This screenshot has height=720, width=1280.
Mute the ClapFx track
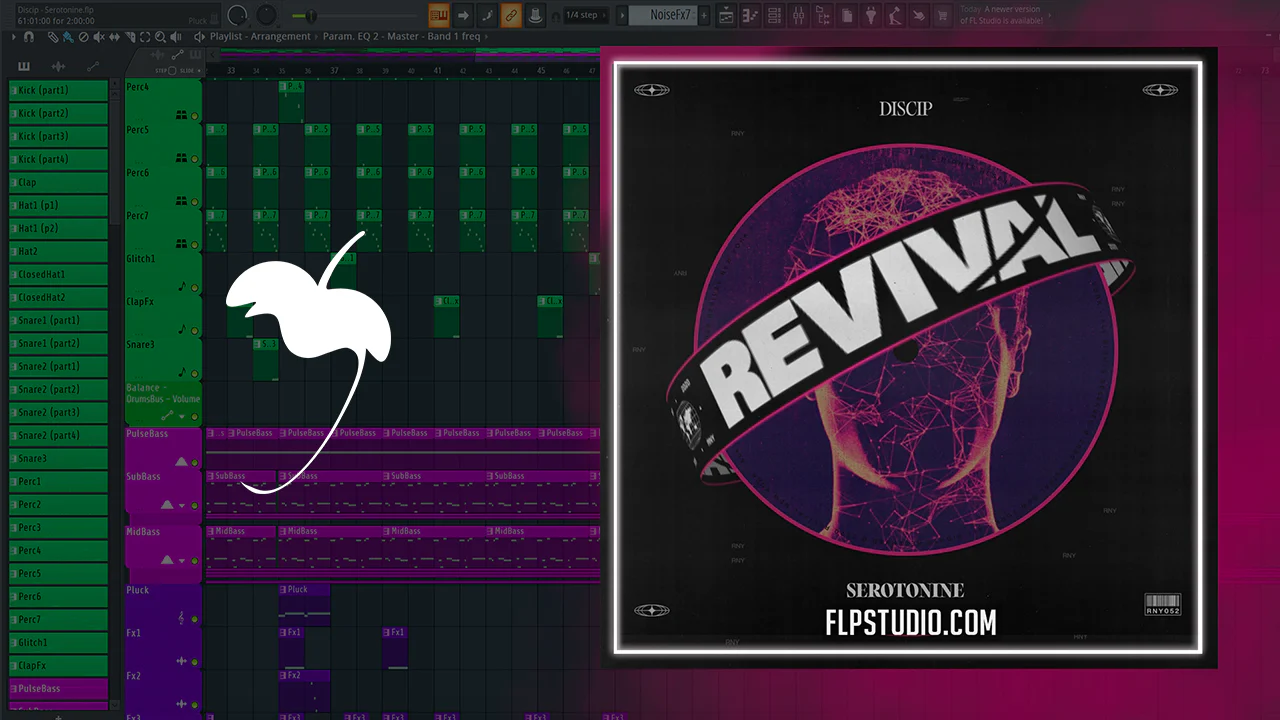[195, 330]
